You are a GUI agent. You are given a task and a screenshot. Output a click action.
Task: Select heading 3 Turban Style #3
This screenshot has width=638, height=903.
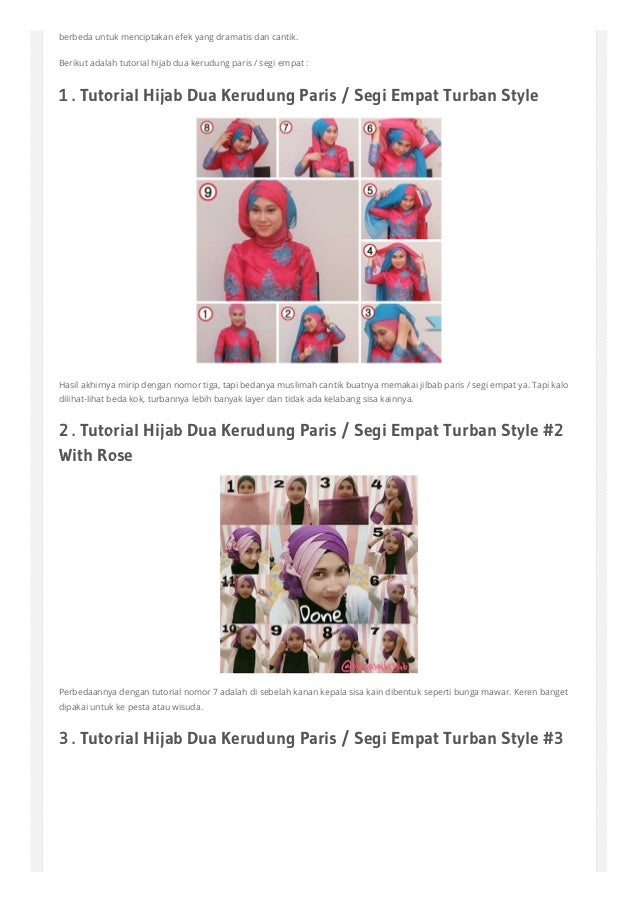(x=311, y=738)
